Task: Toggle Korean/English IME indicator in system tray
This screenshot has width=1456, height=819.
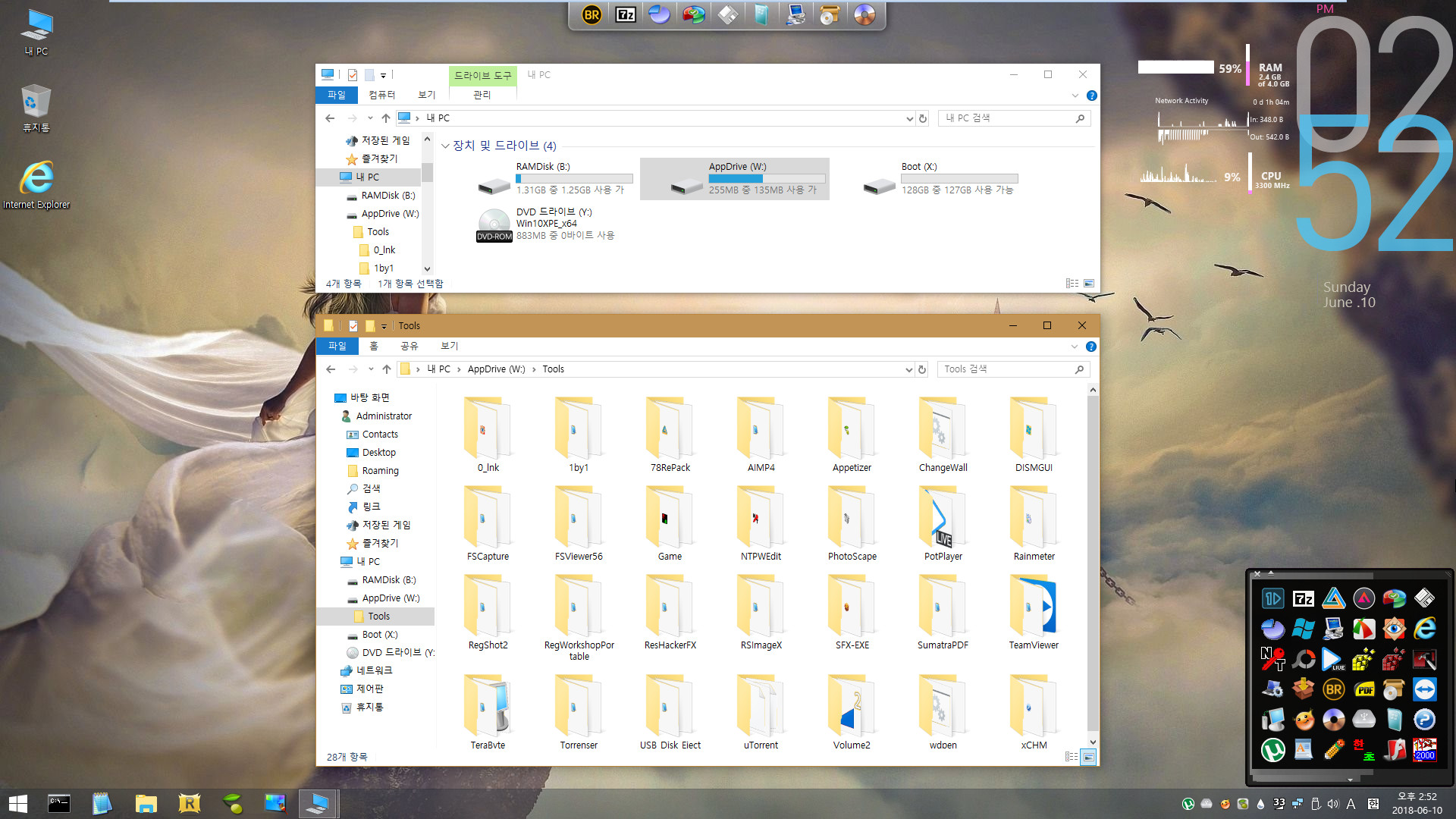Action: [1351, 804]
